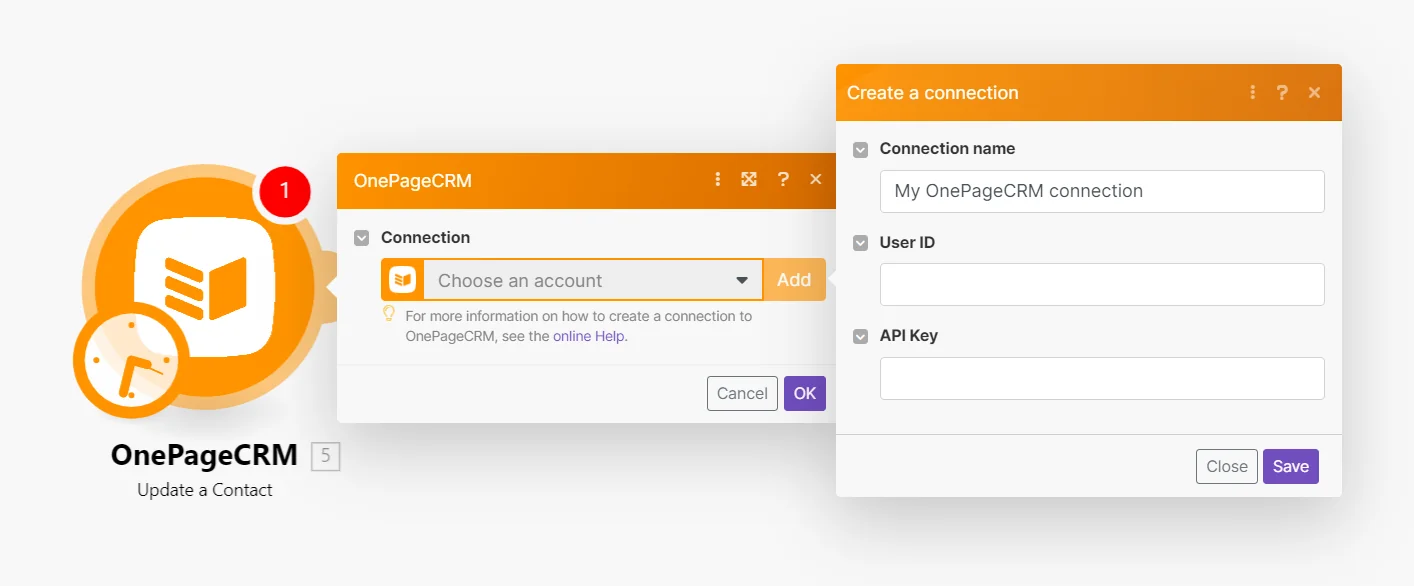Open help in the OnePageCRM dialog

point(783,180)
